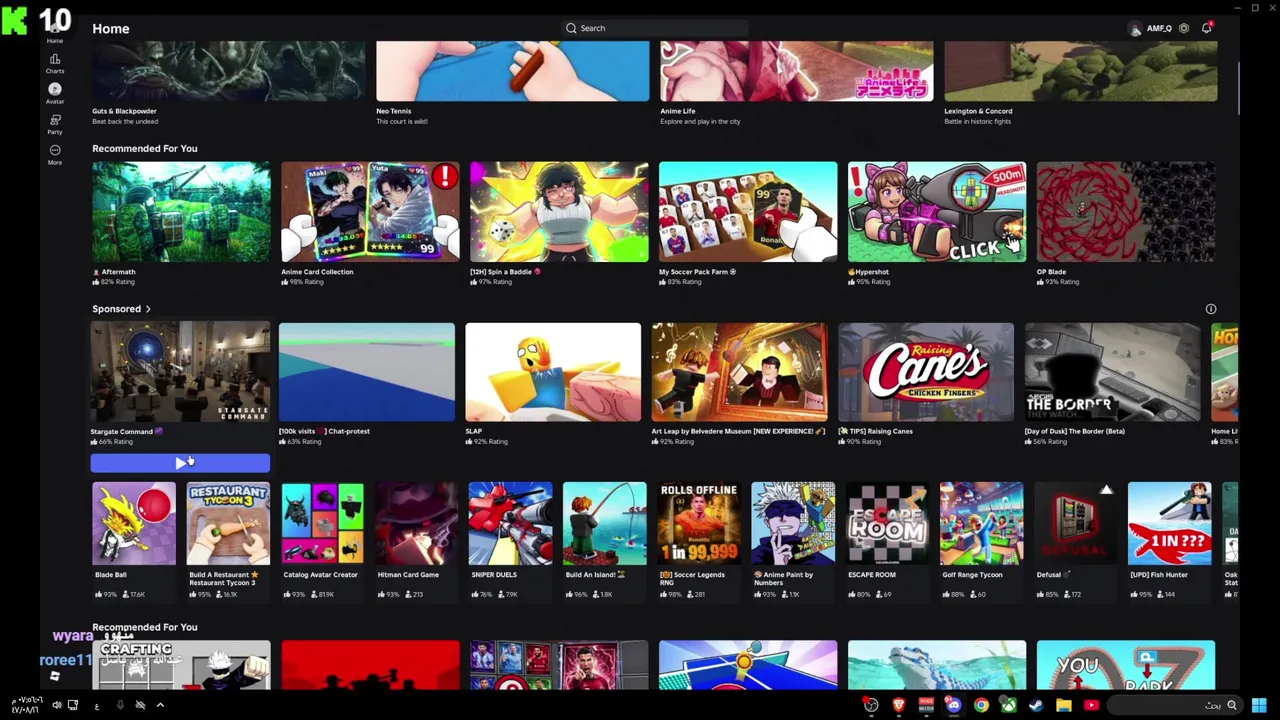Image resolution: width=1280 pixels, height=720 pixels.
Task: Open OBS Studio from the taskbar
Action: [x=872, y=705]
